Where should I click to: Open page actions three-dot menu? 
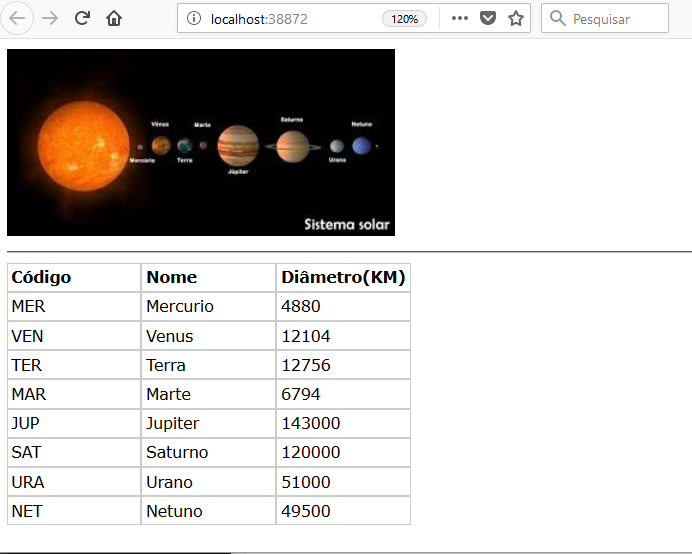(459, 18)
